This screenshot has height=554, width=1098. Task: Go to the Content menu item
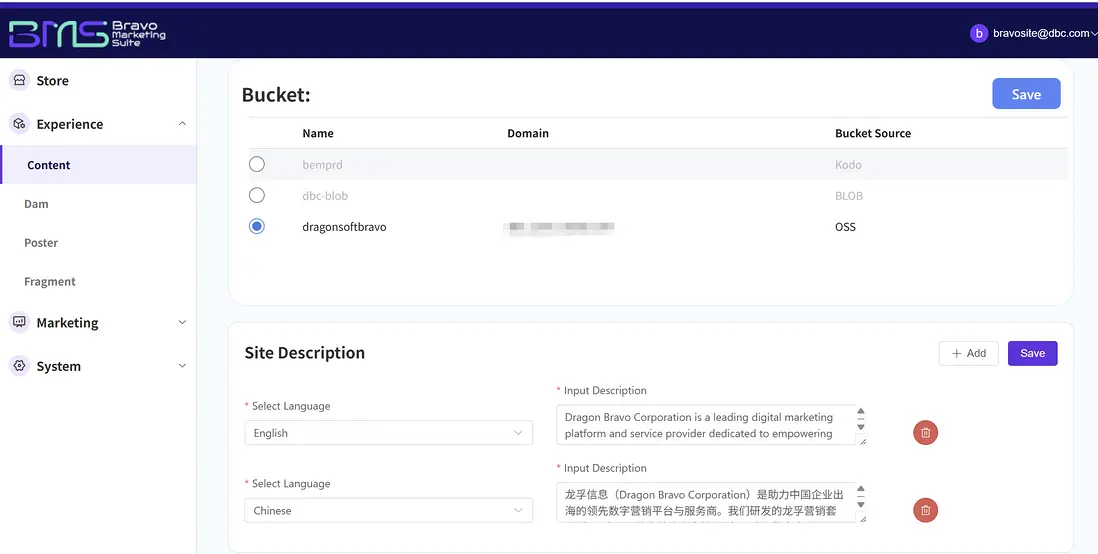[x=98, y=165]
